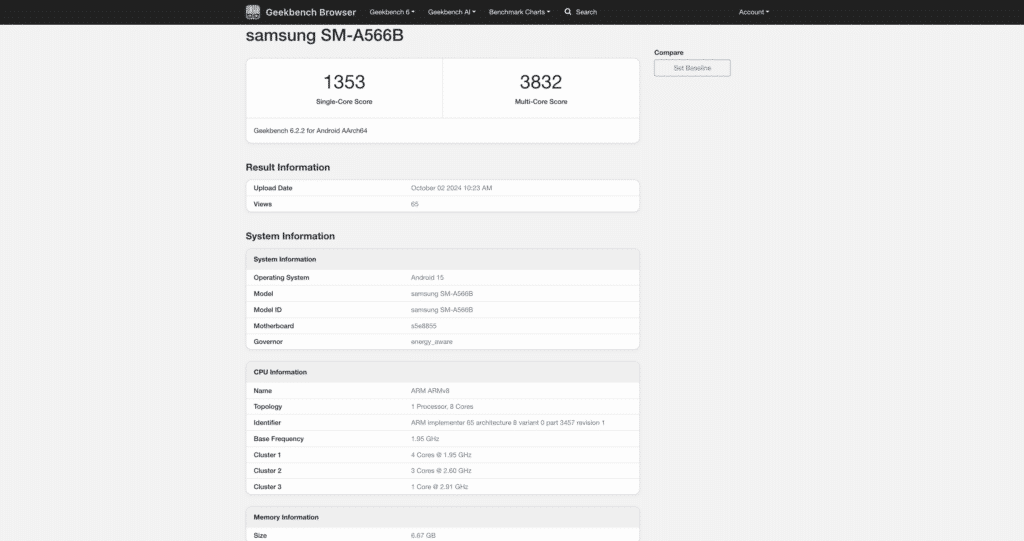The height and width of the screenshot is (541, 1024).
Task: Click the Upload Date value October 02 2024
Action: (x=451, y=188)
